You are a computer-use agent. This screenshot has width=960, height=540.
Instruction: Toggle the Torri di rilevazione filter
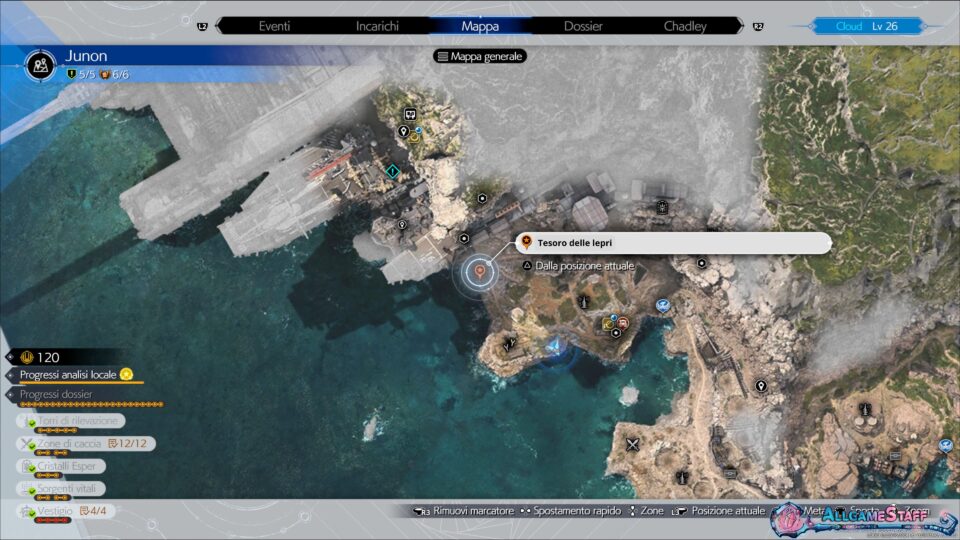point(71,421)
